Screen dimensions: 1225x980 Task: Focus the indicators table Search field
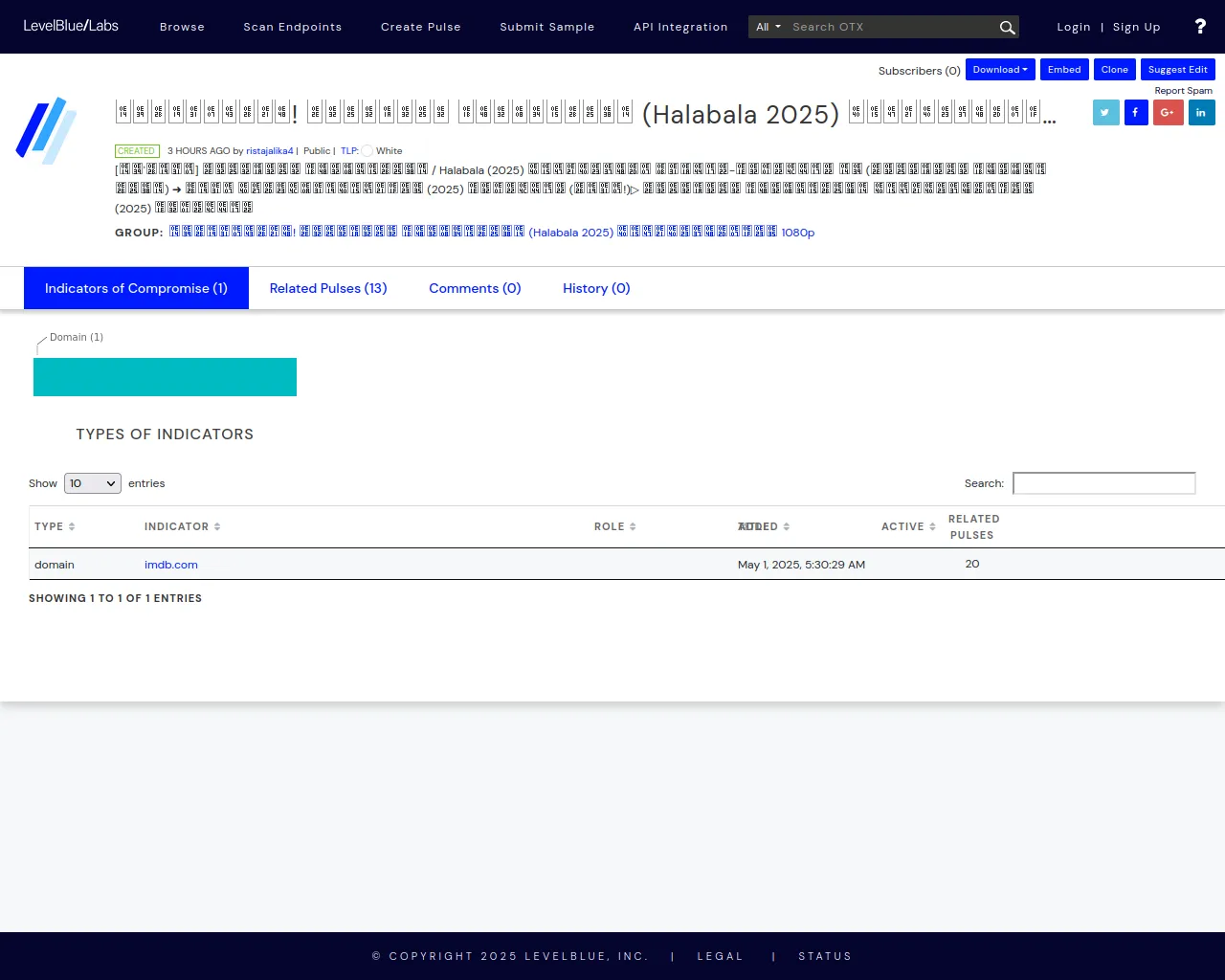pyautogui.click(x=1103, y=483)
